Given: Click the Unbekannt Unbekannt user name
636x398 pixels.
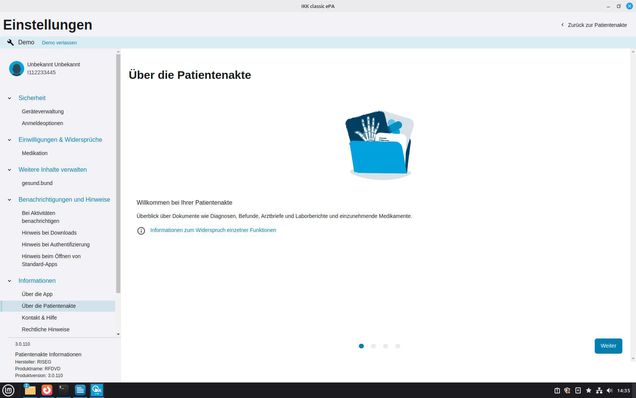Looking at the screenshot, I should 54,64.
